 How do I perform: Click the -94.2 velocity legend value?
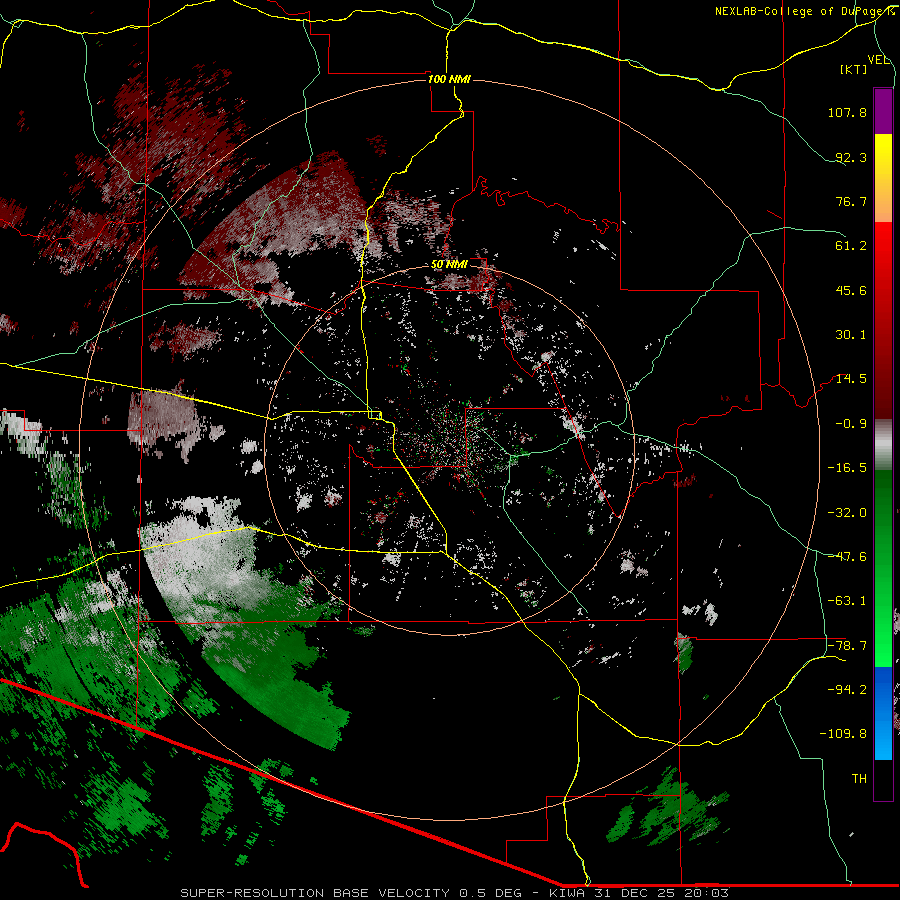(x=847, y=690)
